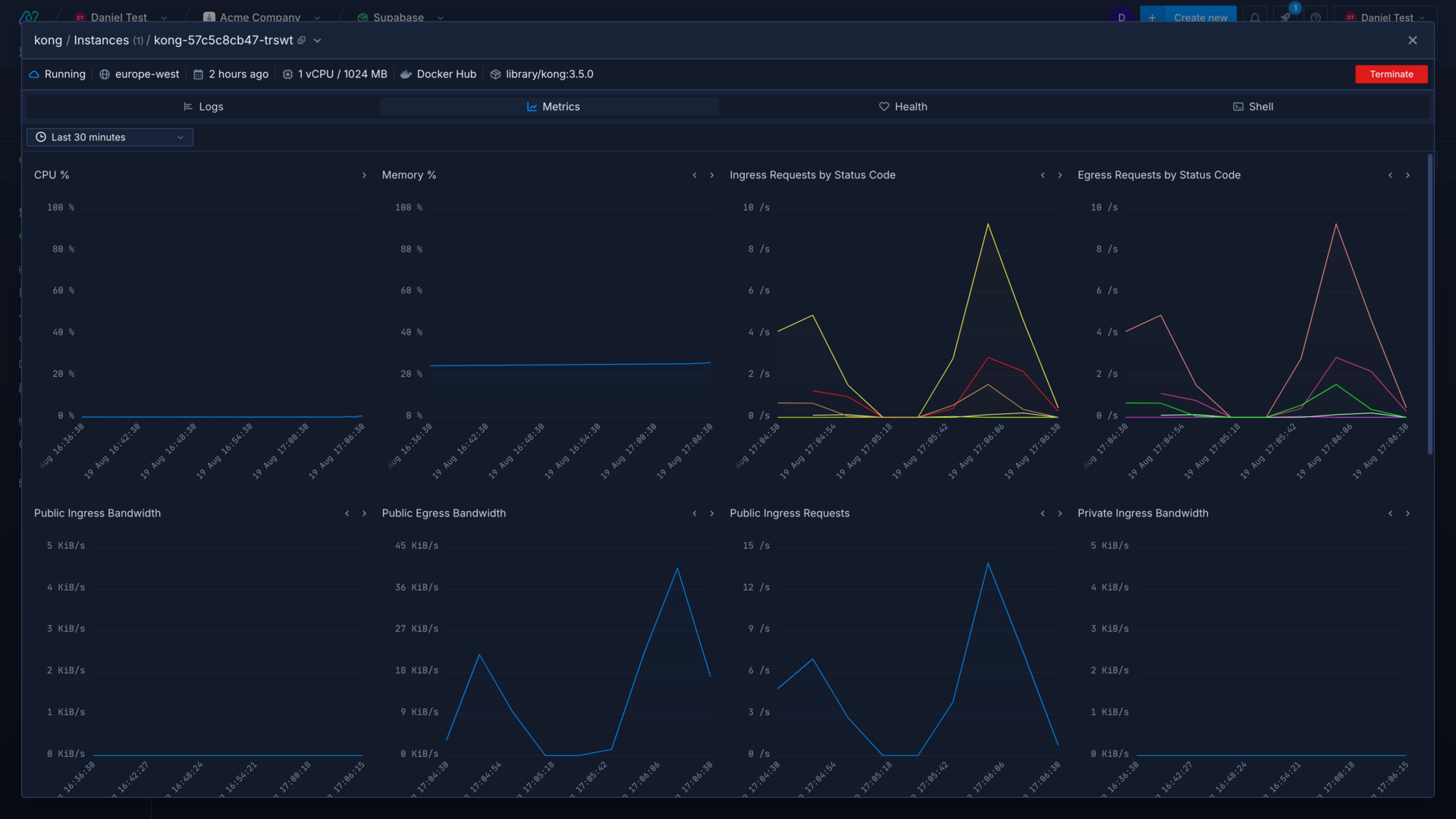Open the Supabase service dropdown
This screenshot has height=819, width=1456.
point(400,17)
